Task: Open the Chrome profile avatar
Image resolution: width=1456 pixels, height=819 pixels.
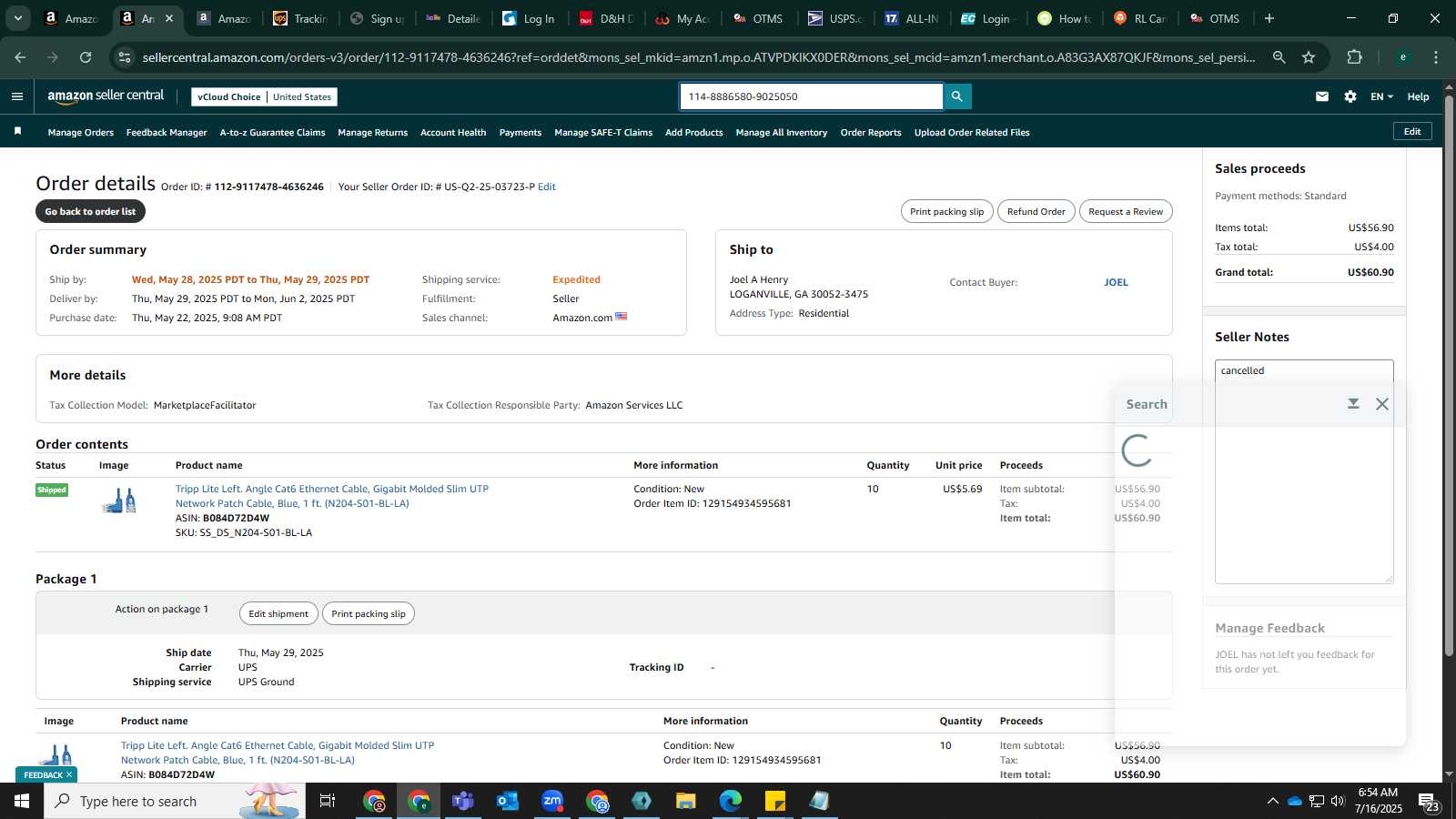Action: (1403, 57)
